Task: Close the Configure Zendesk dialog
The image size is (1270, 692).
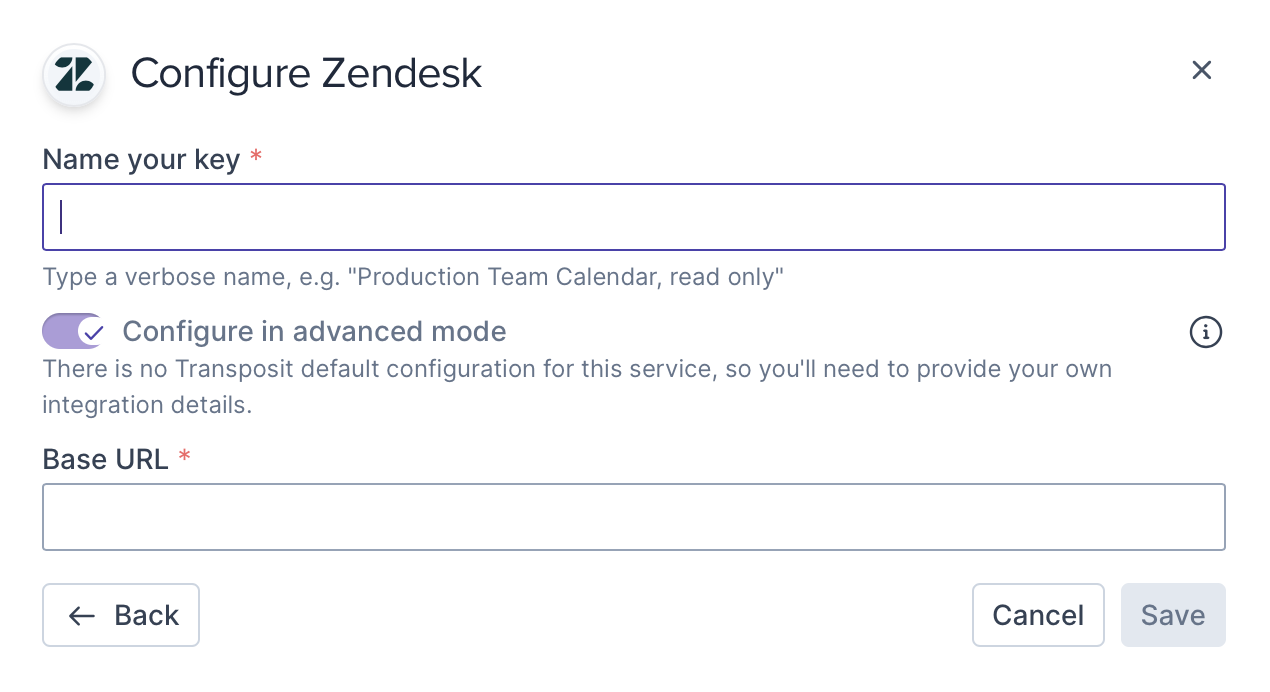Action: (x=1201, y=70)
